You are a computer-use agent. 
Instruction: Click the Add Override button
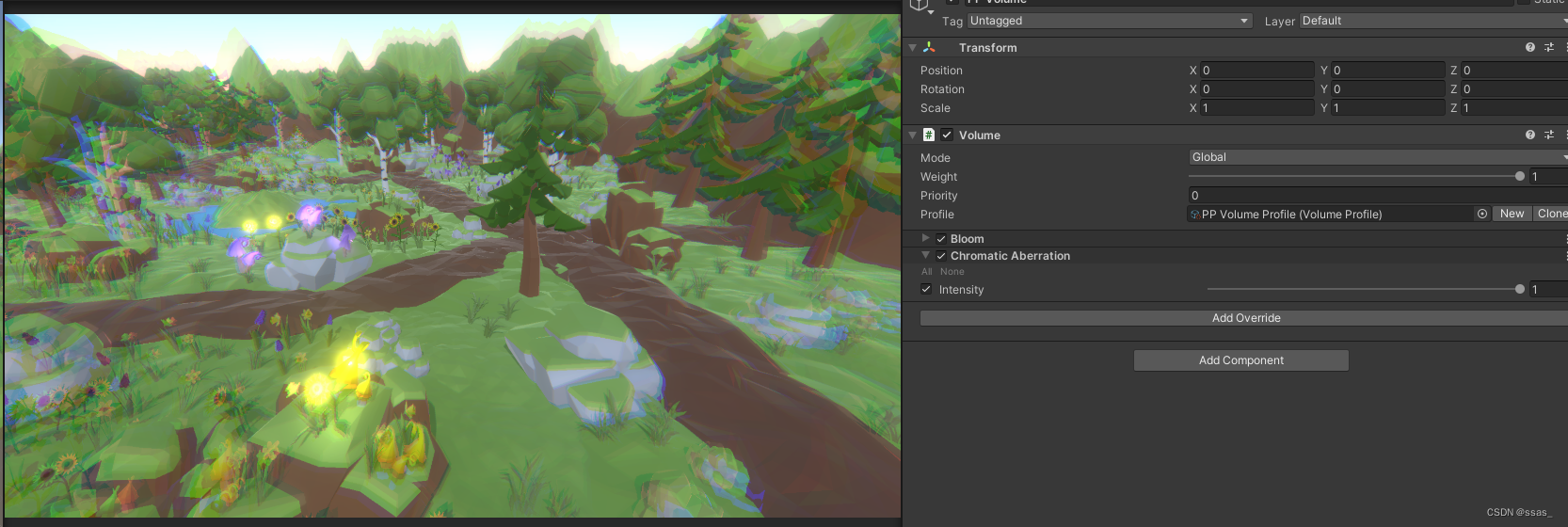(1245, 318)
